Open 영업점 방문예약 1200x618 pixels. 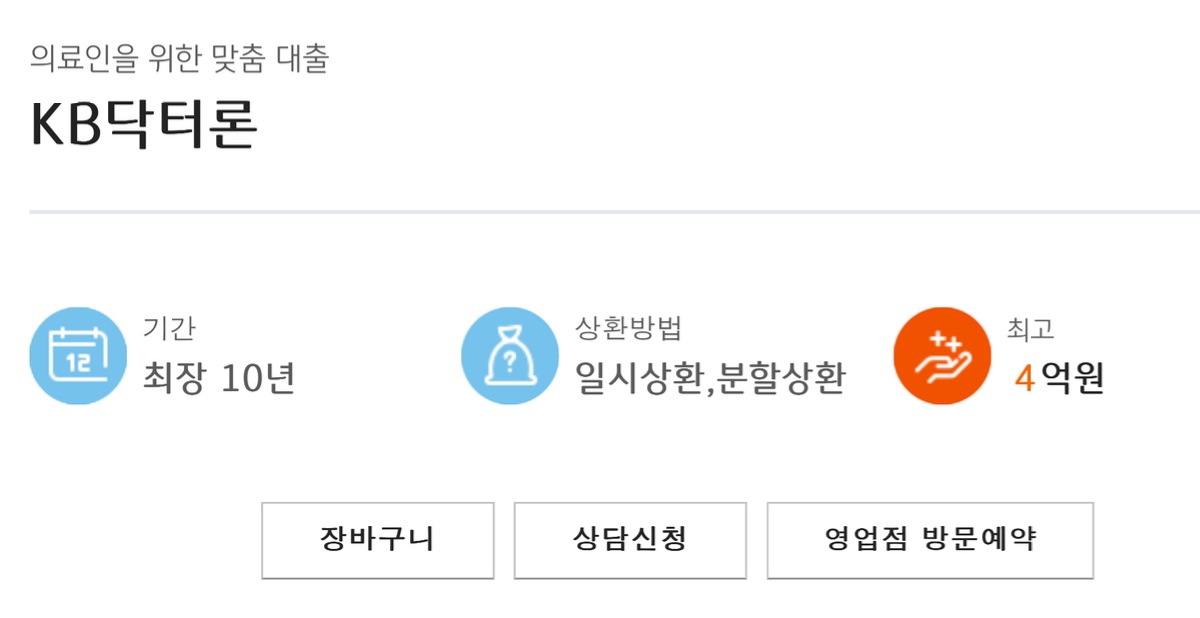coord(930,540)
